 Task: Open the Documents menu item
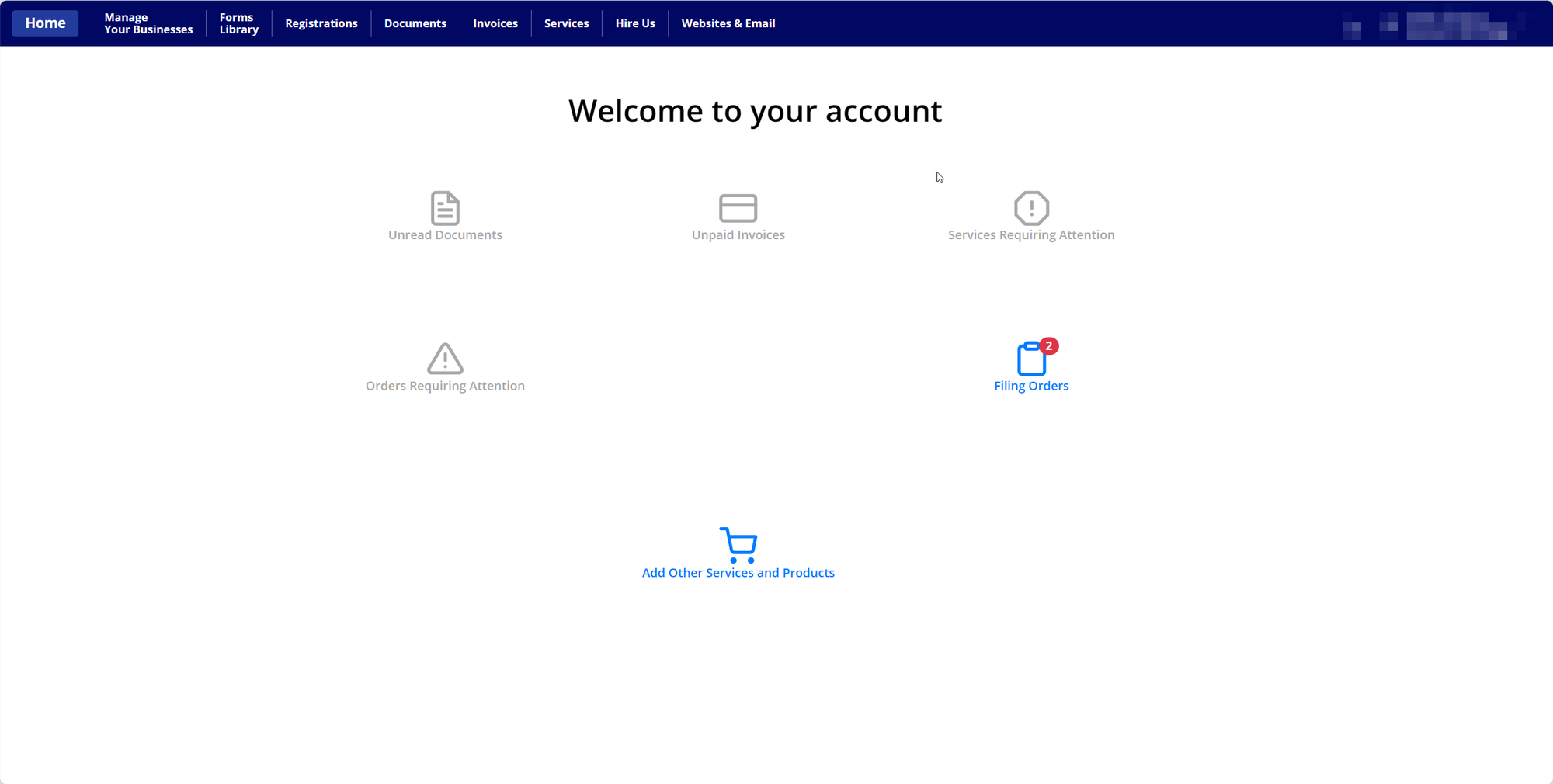415,23
